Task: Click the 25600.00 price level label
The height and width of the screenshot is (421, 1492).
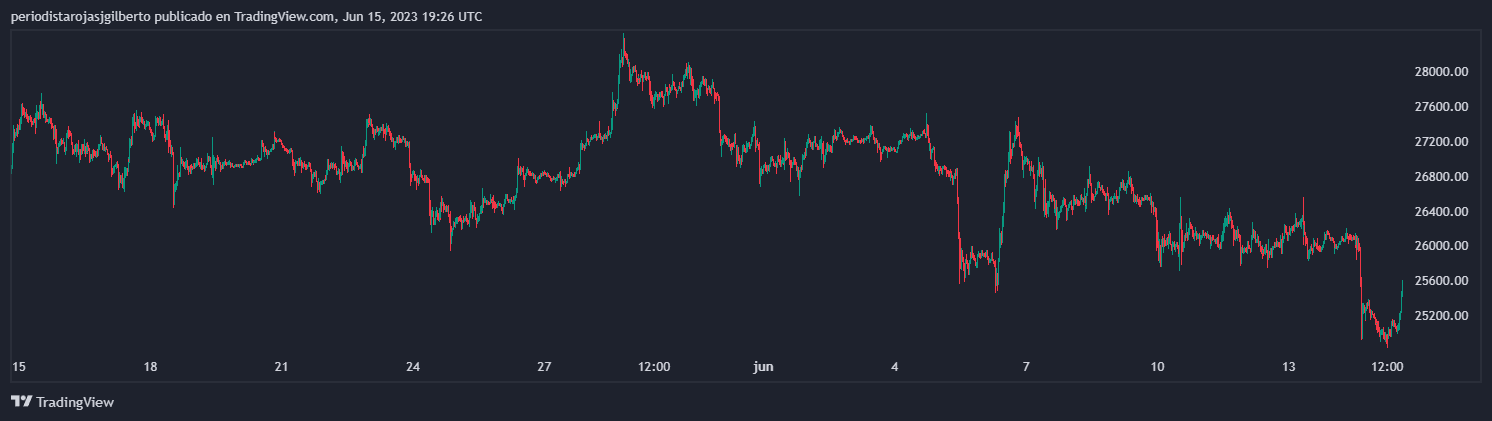Action: 1440,281
